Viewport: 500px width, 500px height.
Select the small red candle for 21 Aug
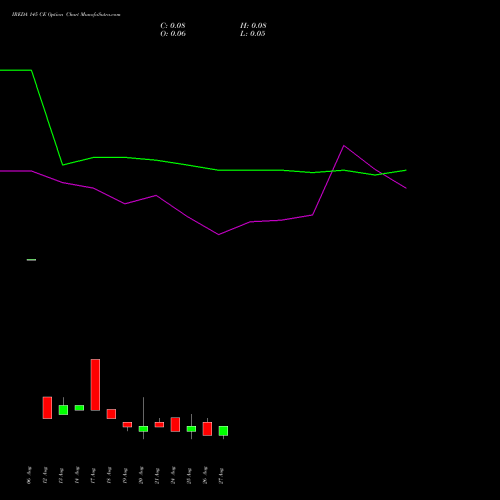[159, 424]
